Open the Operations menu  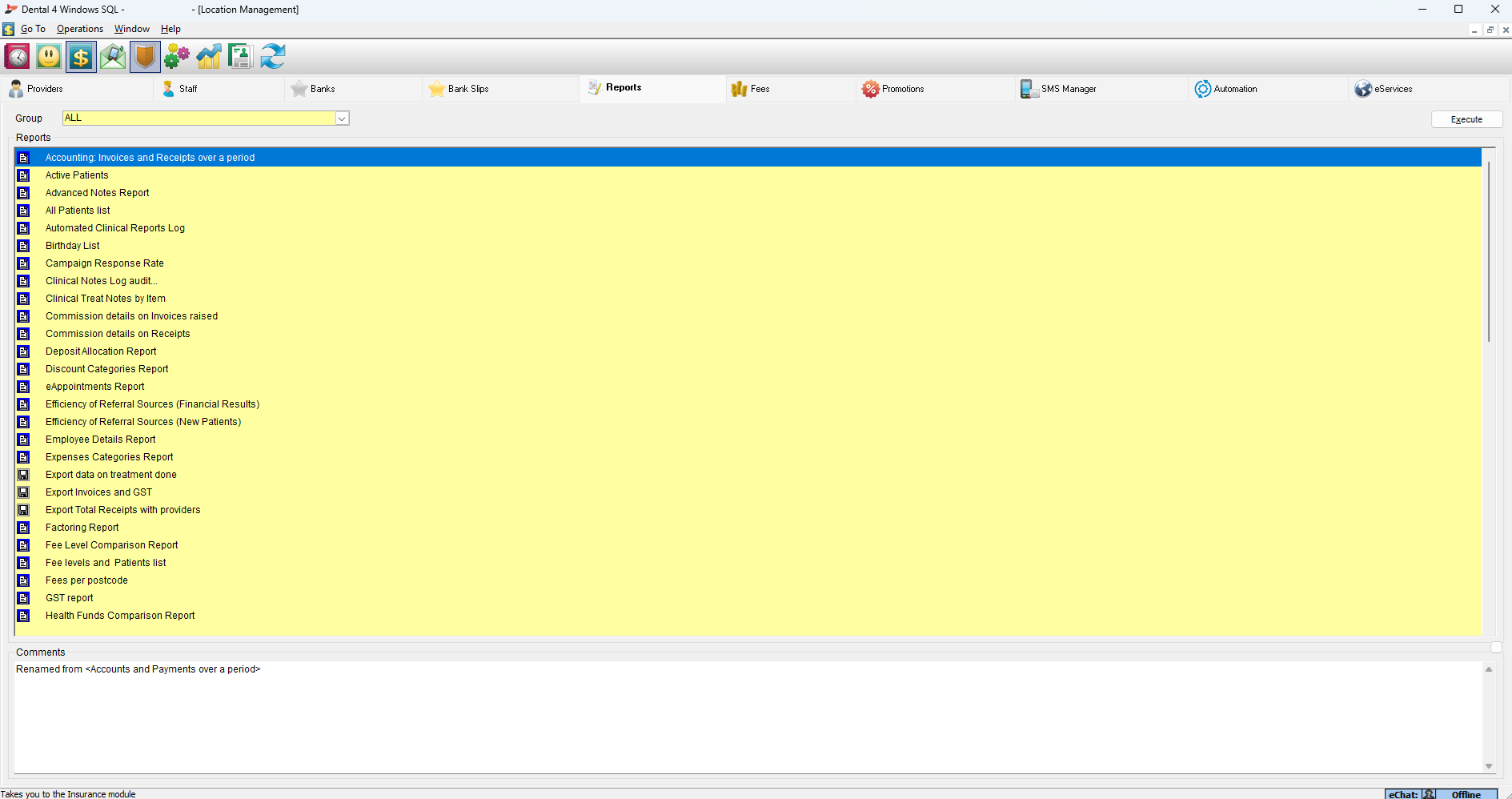(79, 29)
